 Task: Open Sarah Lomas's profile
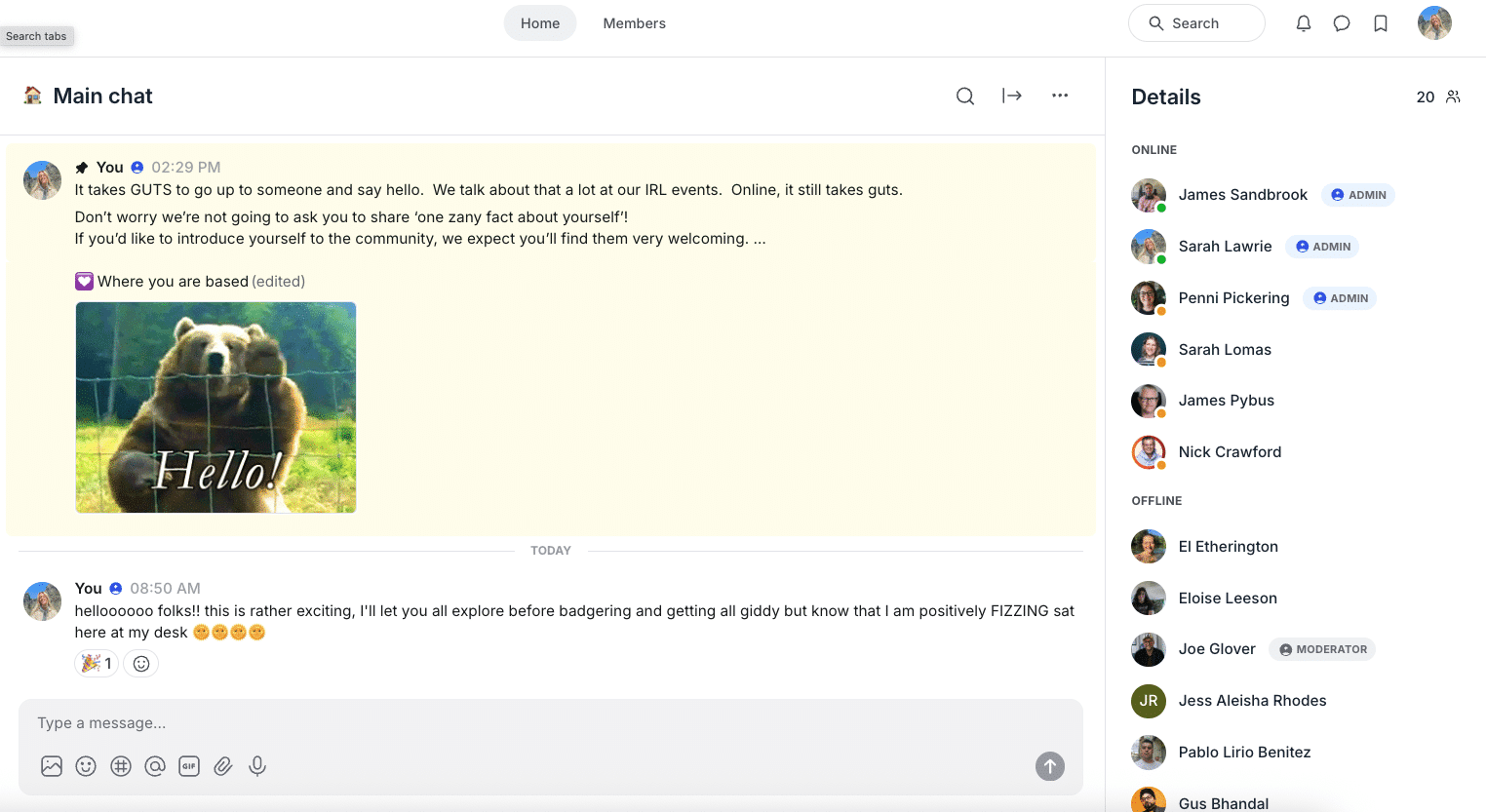[x=1225, y=350]
